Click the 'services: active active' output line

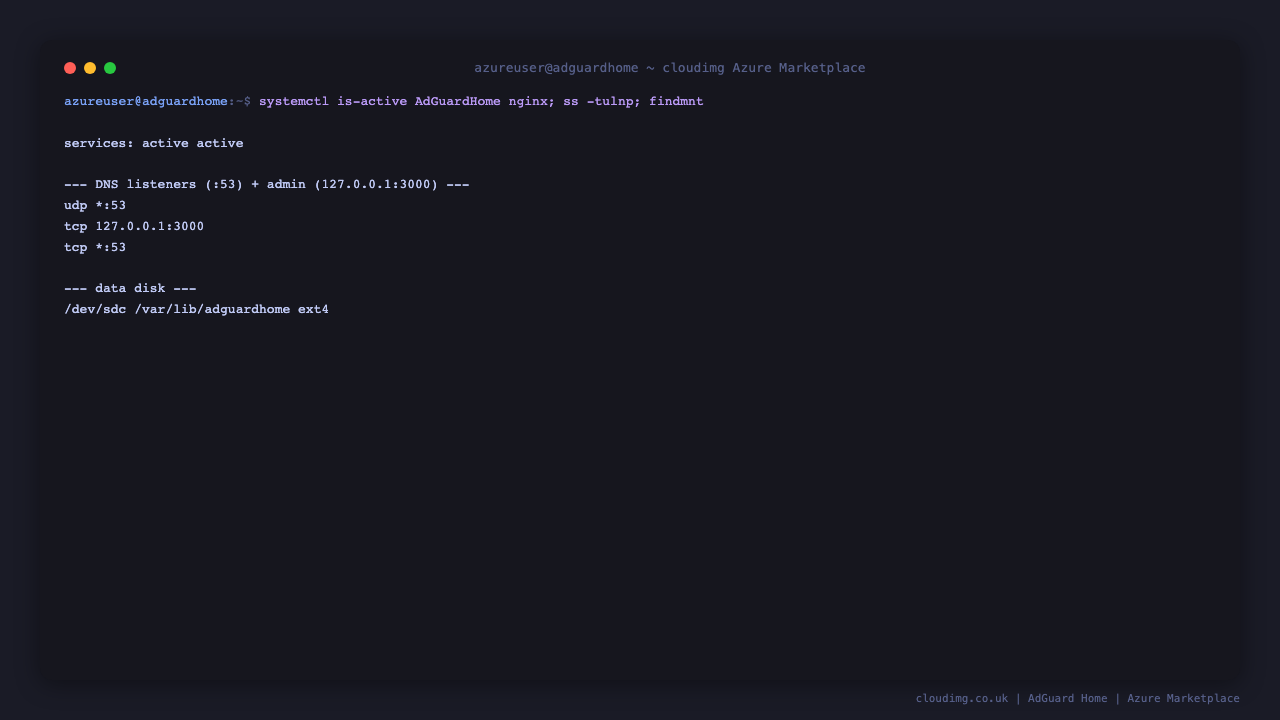(x=154, y=143)
